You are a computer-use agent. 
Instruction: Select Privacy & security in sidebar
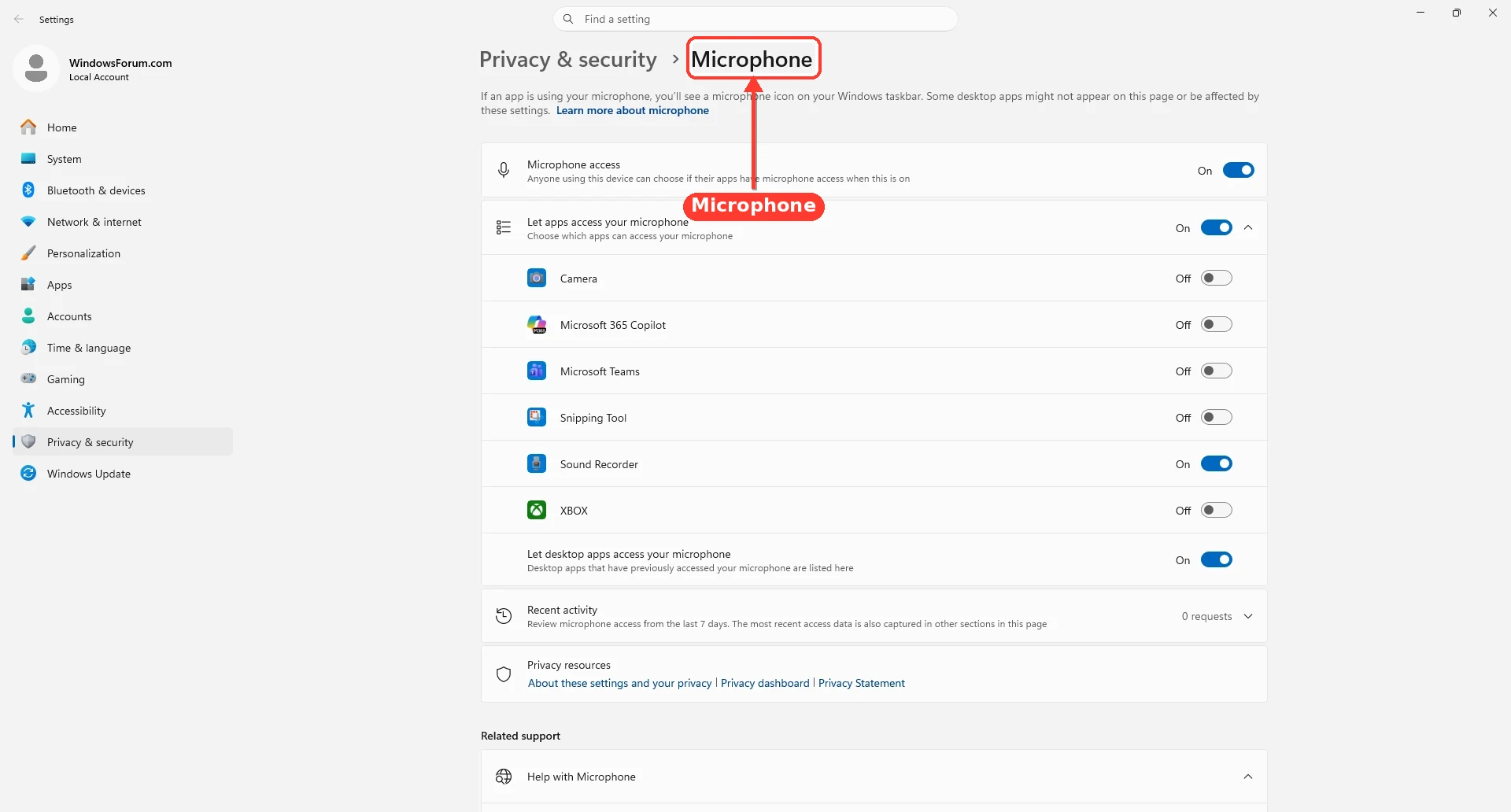coord(123,441)
